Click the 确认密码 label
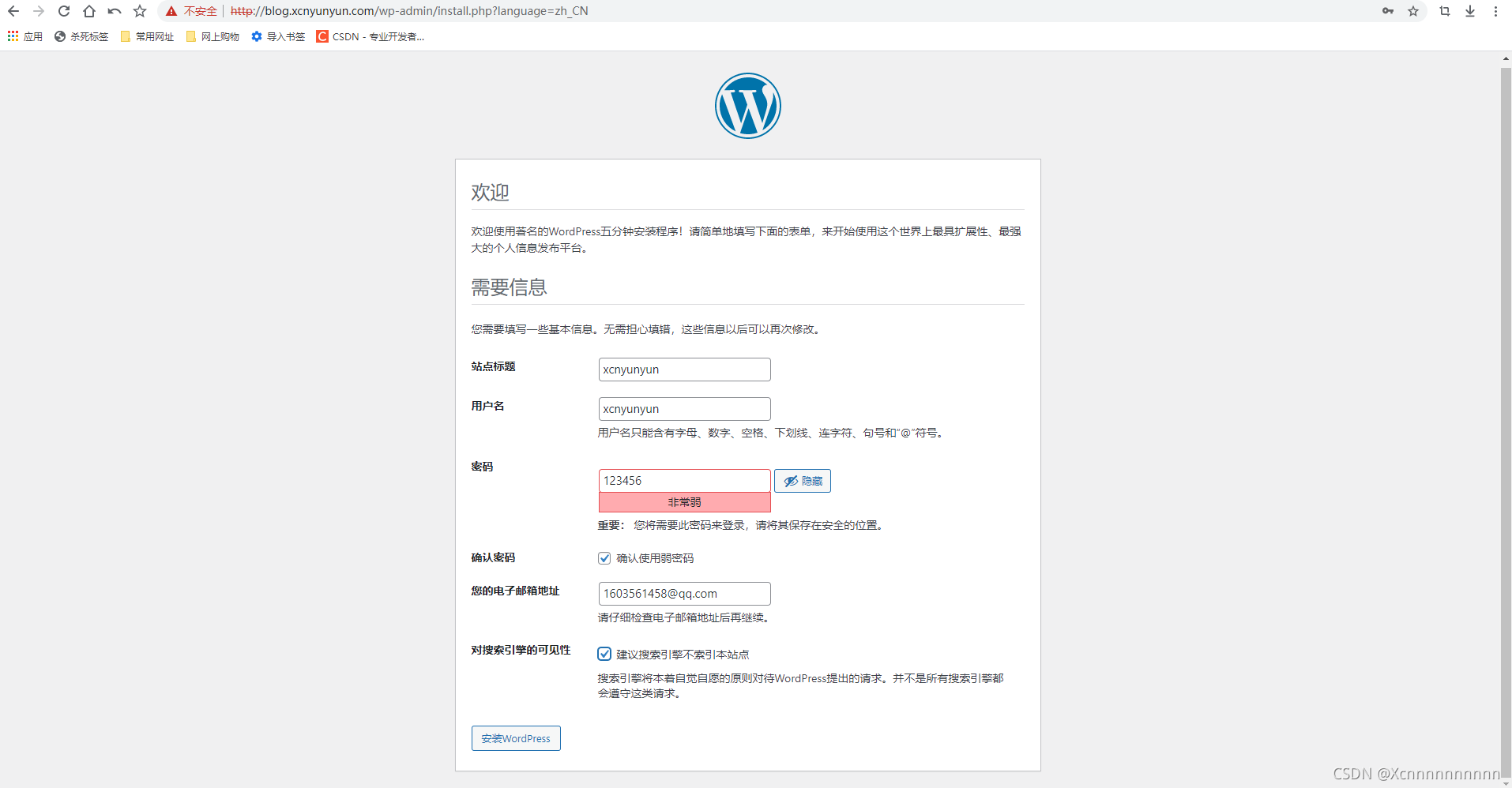 pos(494,557)
